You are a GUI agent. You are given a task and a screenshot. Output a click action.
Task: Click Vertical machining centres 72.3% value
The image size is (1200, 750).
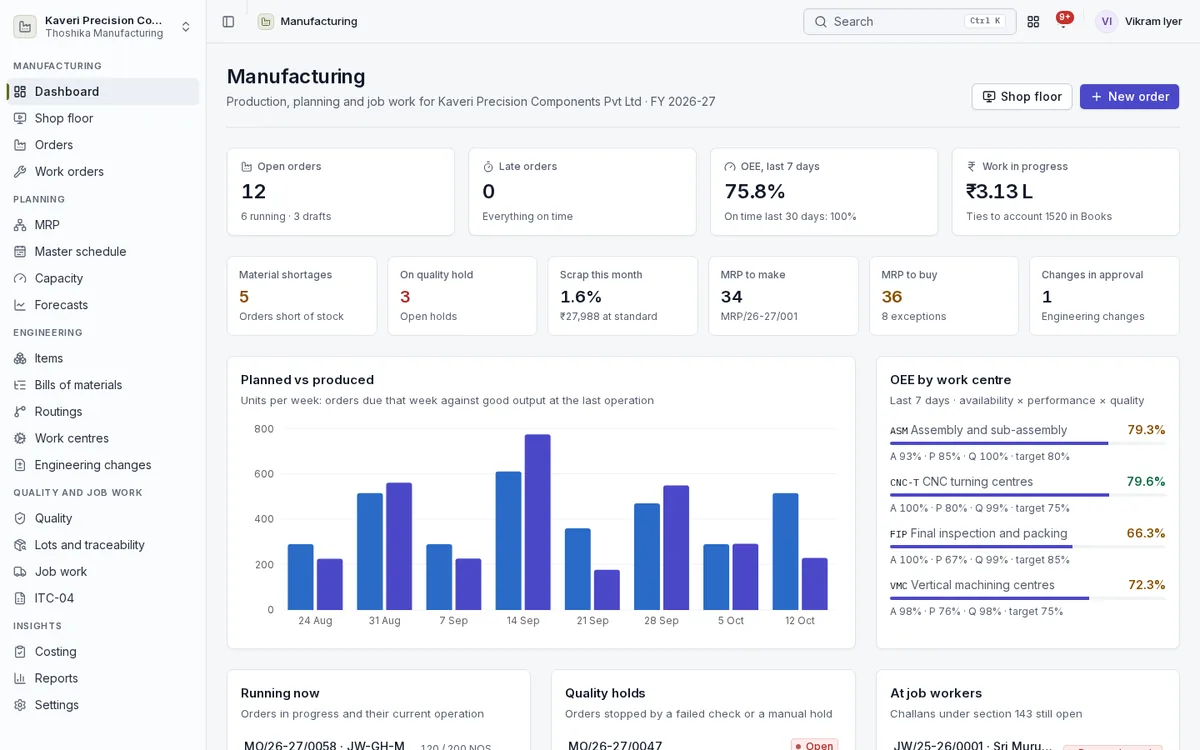[1147, 585]
